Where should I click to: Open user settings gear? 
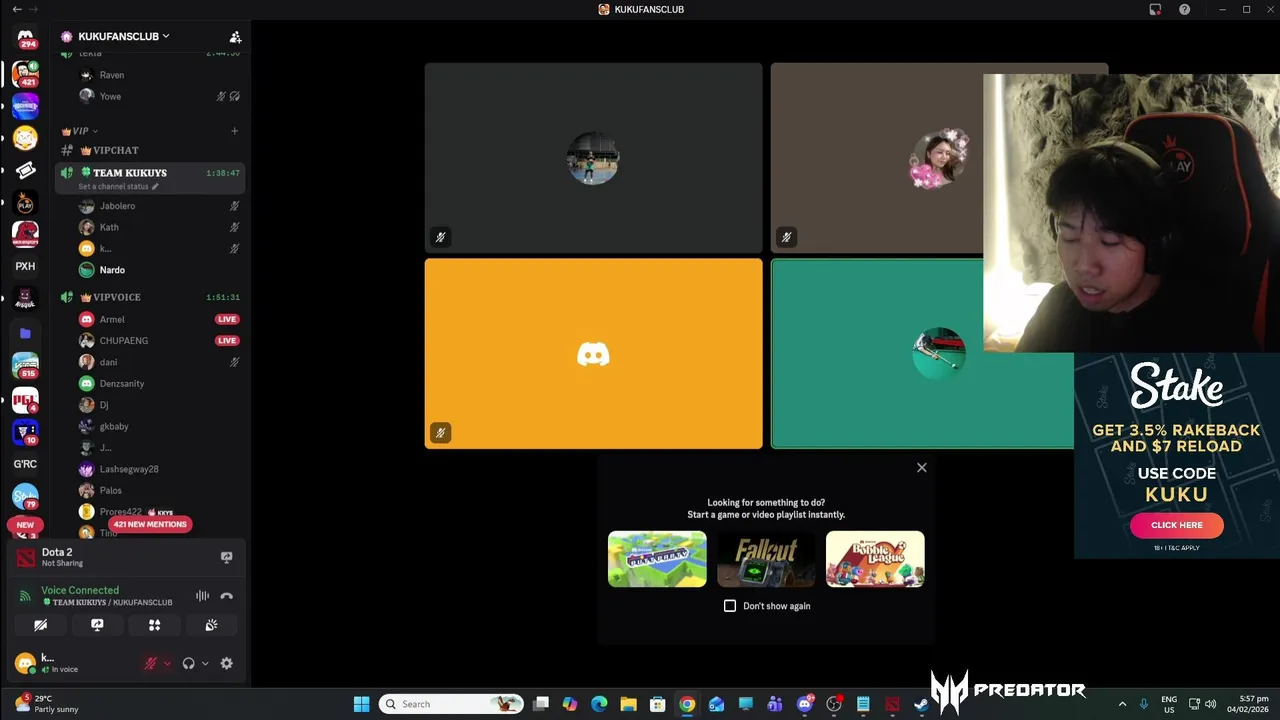click(x=226, y=663)
